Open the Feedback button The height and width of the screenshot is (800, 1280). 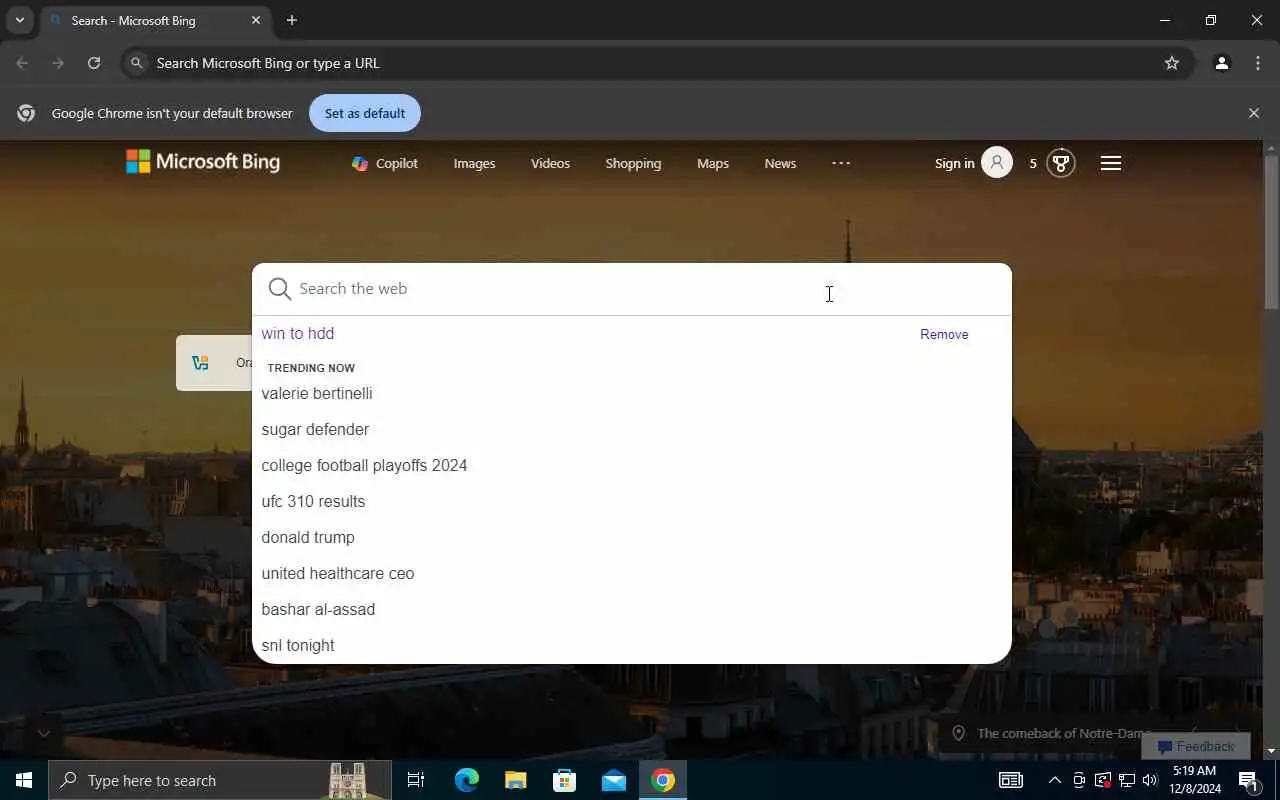tap(1196, 746)
